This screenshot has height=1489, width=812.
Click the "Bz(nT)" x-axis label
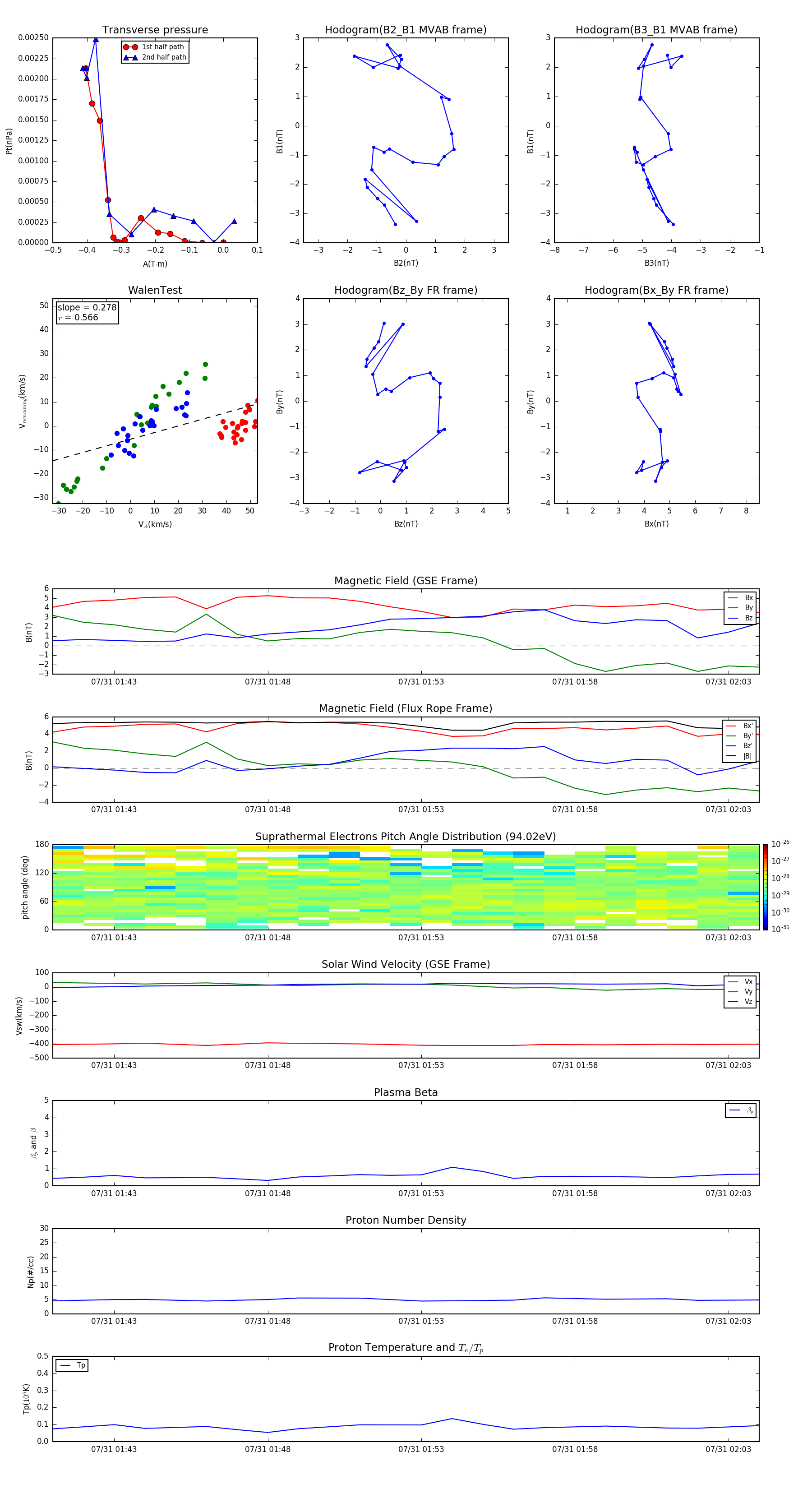pyautogui.click(x=406, y=524)
